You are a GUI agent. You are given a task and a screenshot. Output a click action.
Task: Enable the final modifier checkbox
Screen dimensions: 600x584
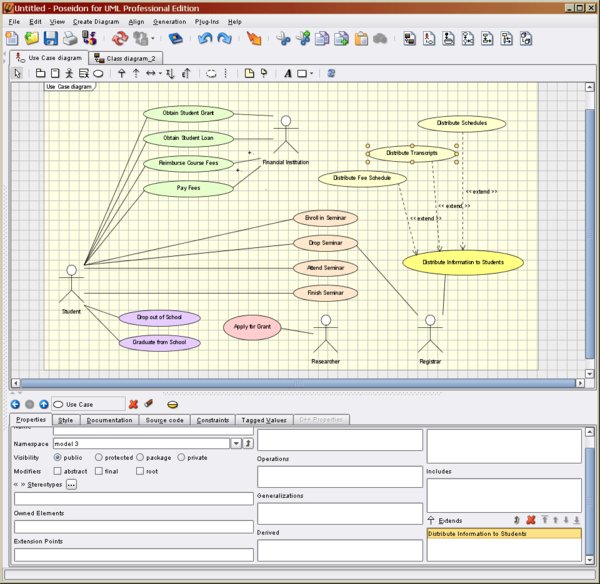tap(99, 471)
